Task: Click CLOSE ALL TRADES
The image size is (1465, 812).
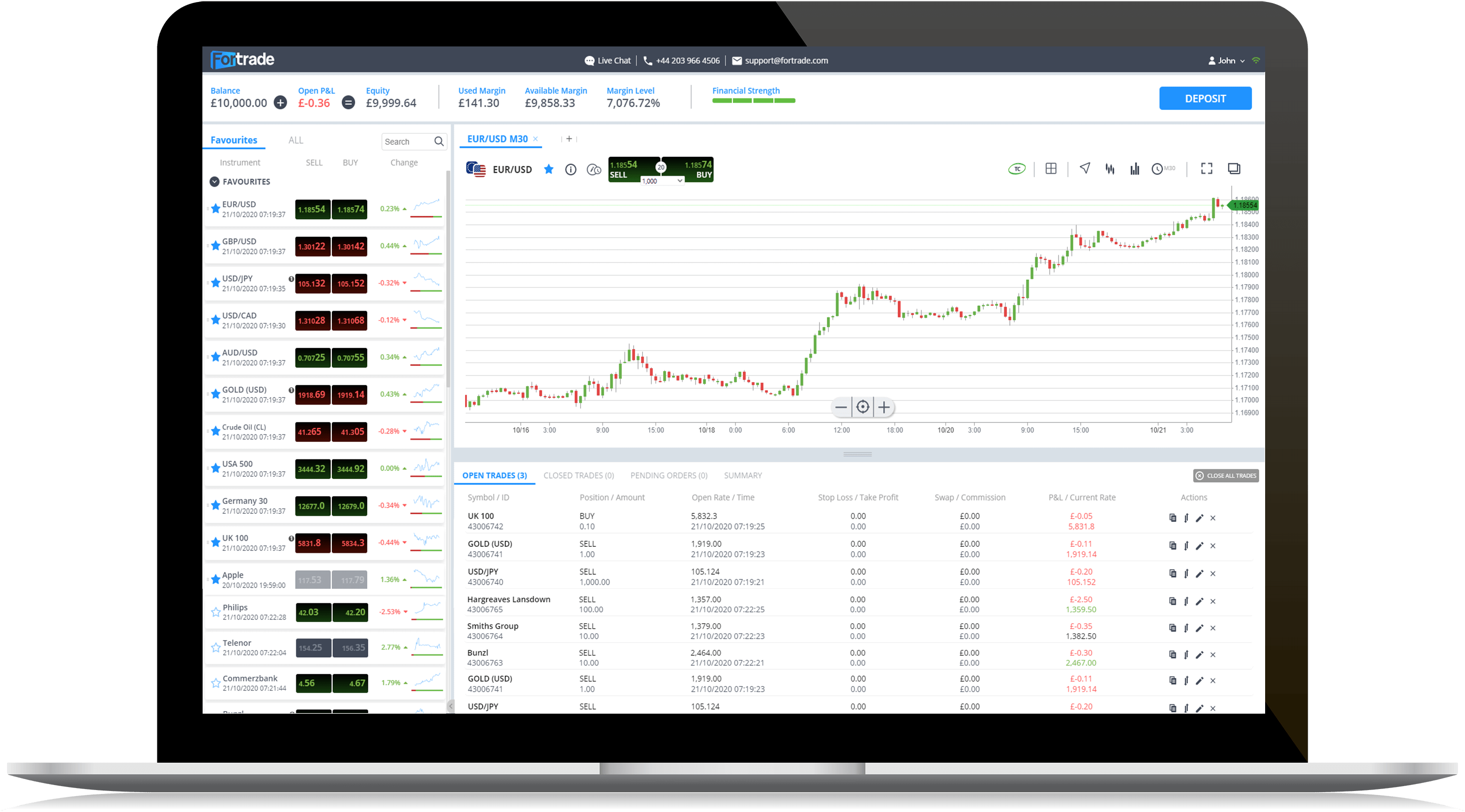Action: point(1226,475)
